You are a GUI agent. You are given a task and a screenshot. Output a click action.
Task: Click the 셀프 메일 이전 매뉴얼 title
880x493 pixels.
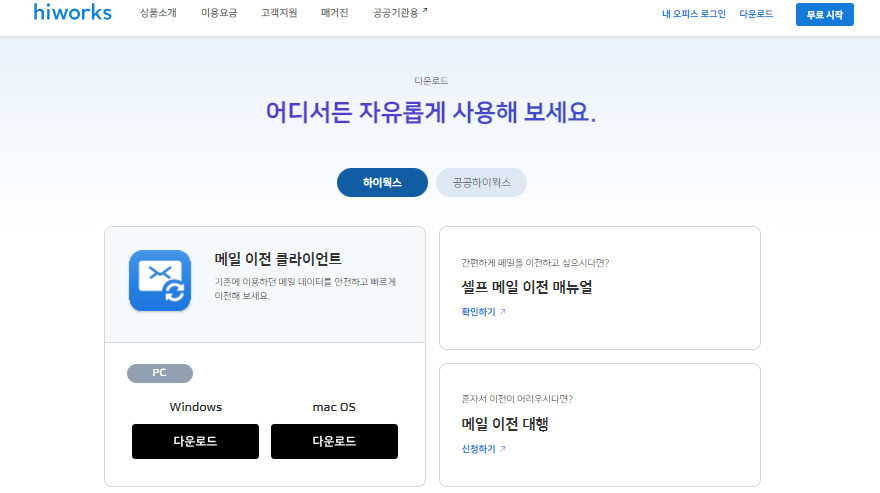pos(526,287)
